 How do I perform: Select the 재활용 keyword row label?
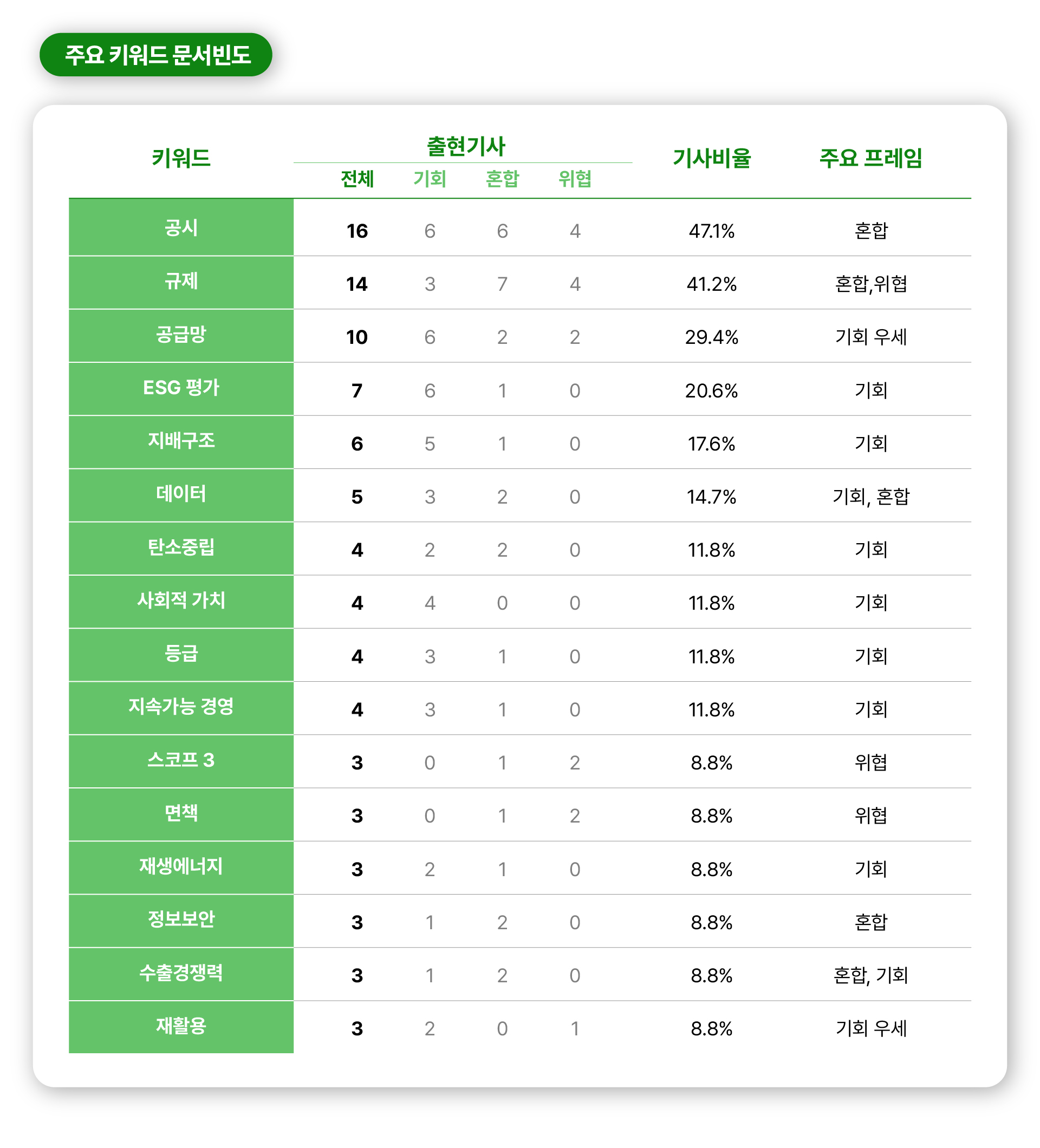click(x=181, y=1027)
